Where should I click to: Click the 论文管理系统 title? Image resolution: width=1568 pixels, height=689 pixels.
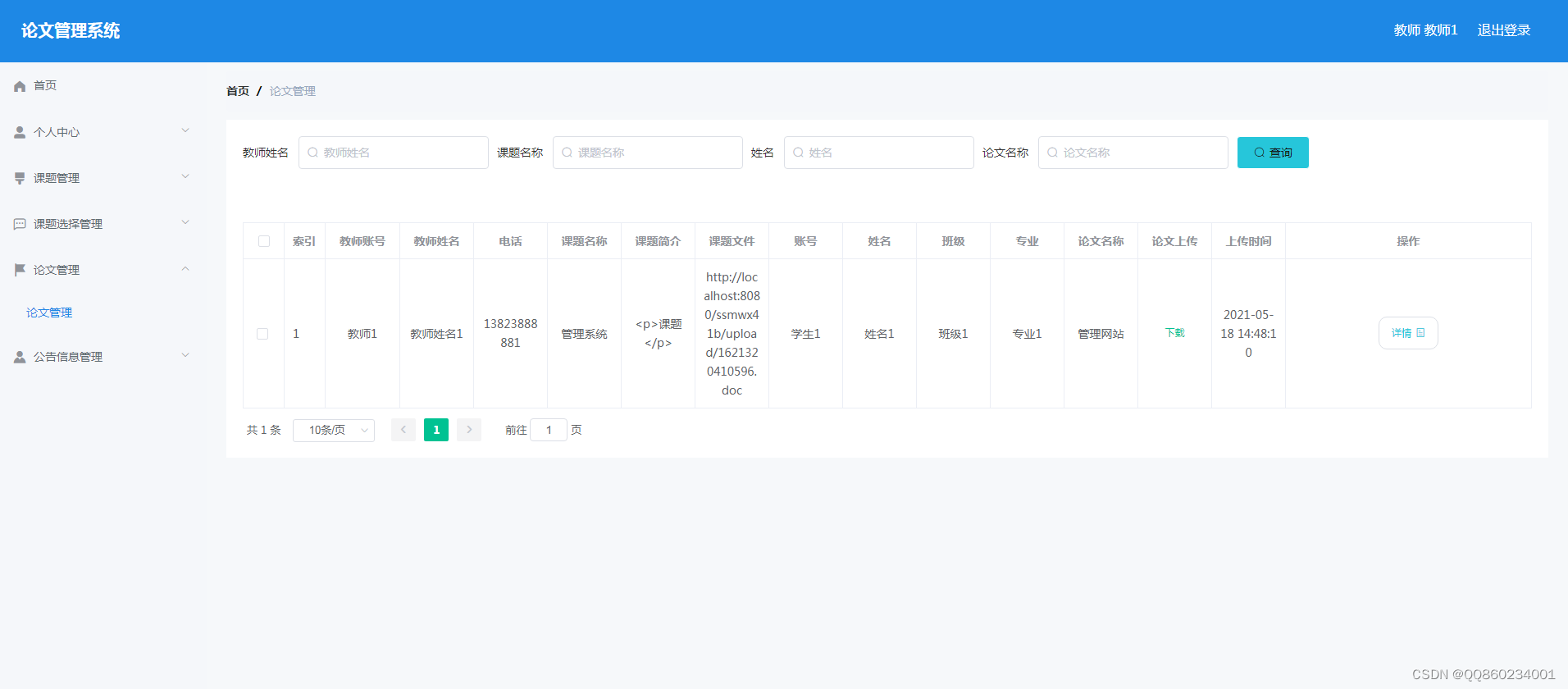pyautogui.click(x=71, y=30)
